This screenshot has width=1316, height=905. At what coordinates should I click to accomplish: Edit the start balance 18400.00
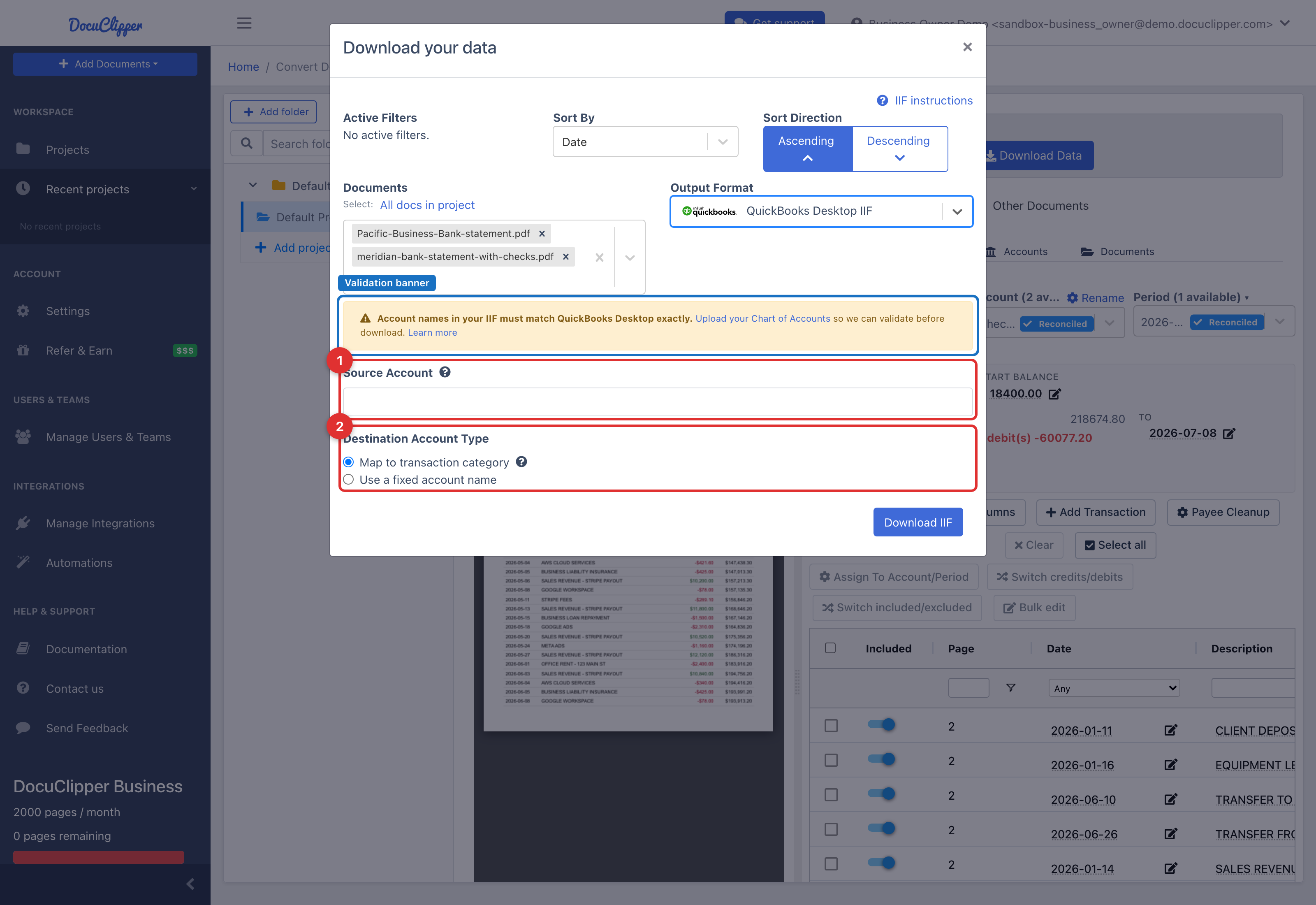click(x=1054, y=394)
